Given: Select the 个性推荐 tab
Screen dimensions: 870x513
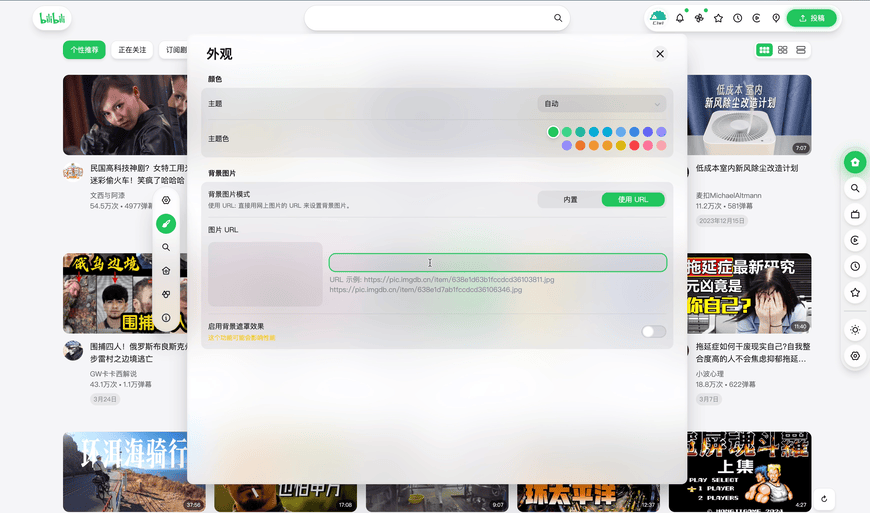Looking at the screenshot, I should coord(84,50).
